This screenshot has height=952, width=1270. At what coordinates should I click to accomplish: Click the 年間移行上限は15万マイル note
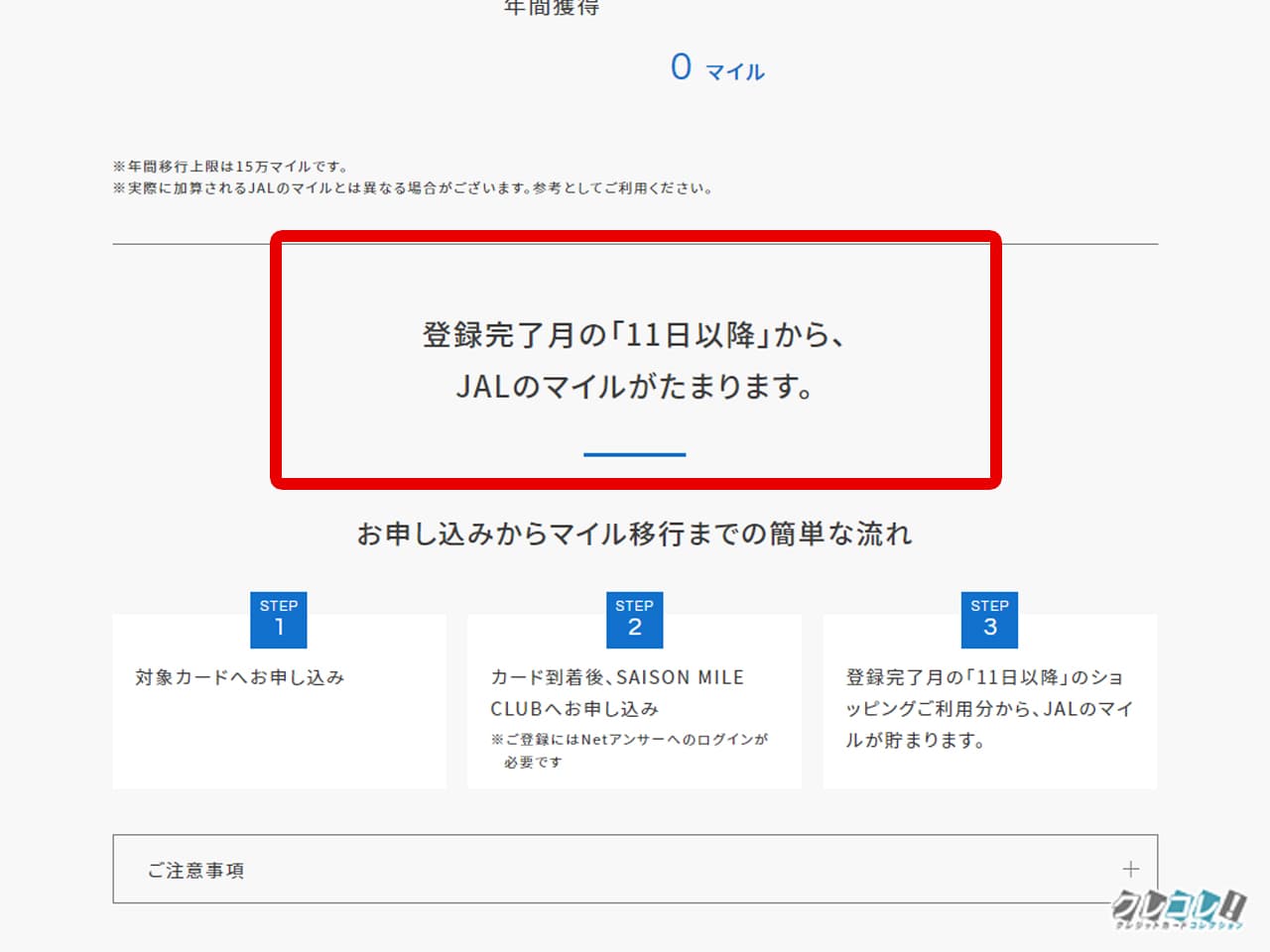230,167
